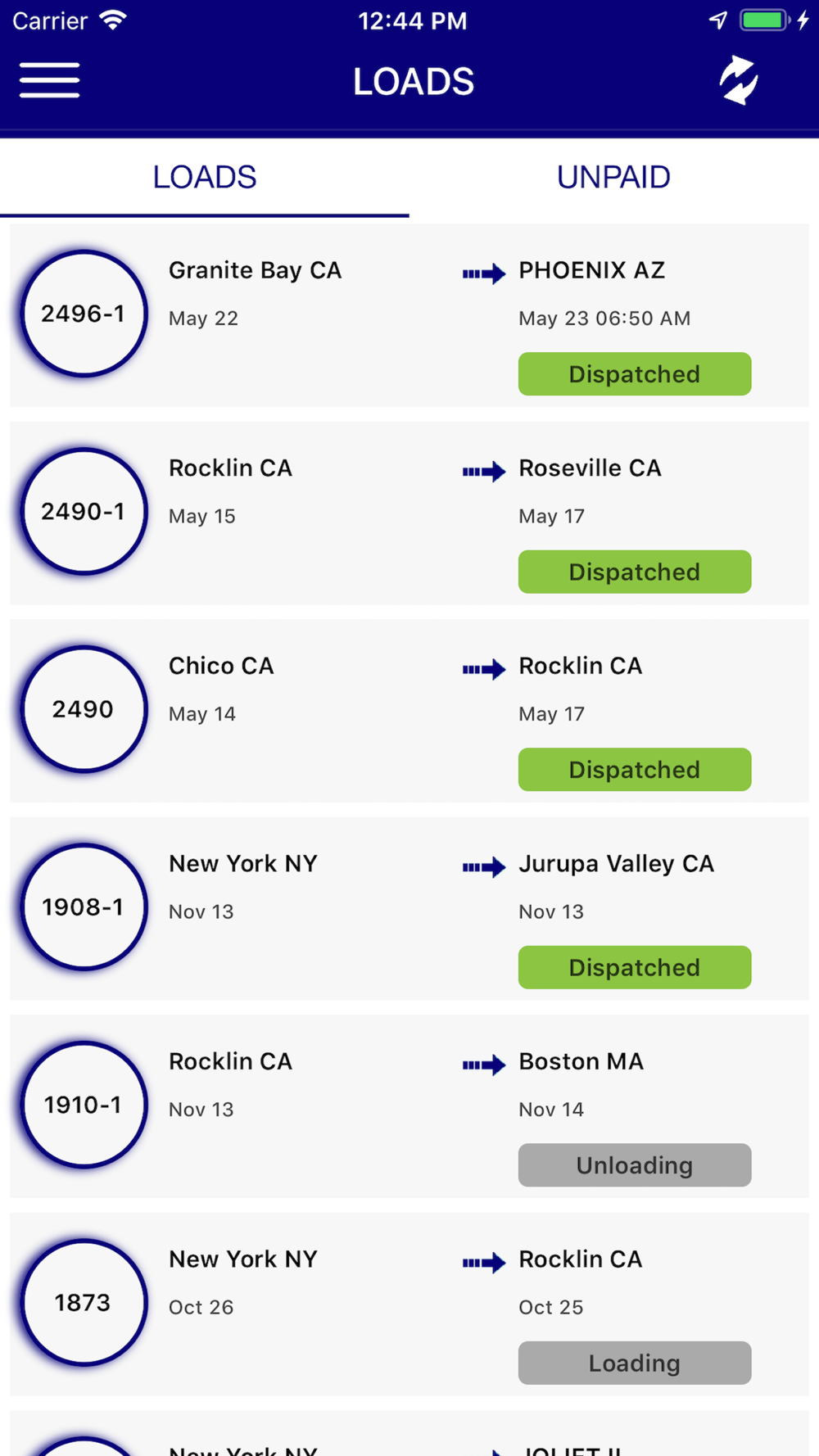Tap load number circle 2496-1
Image resolution: width=819 pixels, height=1456 pixels.
tap(84, 314)
